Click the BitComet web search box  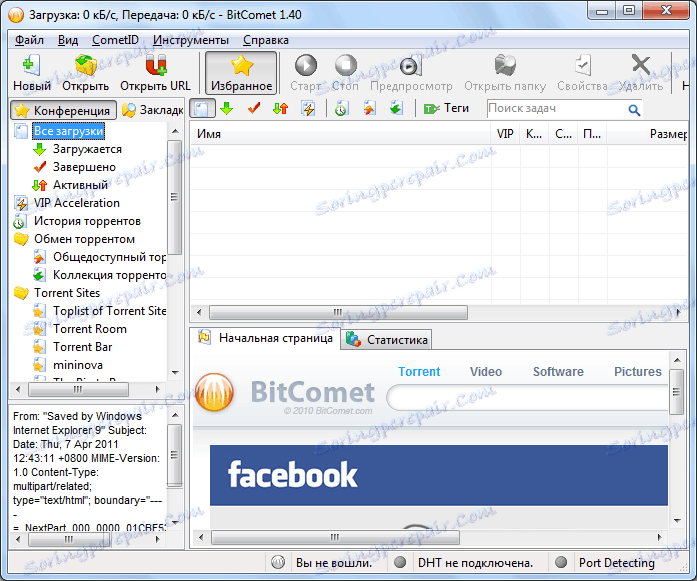528,398
